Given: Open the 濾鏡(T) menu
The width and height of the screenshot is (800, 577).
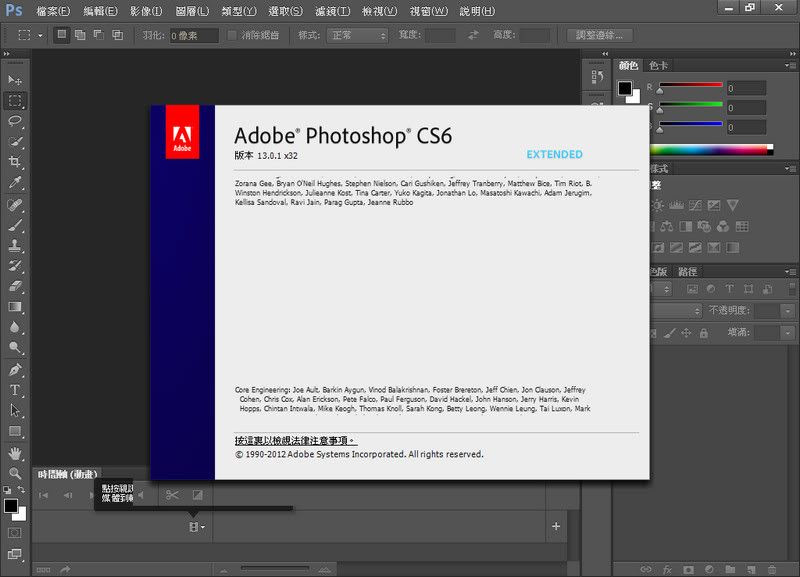Looking at the screenshot, I should pyautogui.click(x=333, y=11).
